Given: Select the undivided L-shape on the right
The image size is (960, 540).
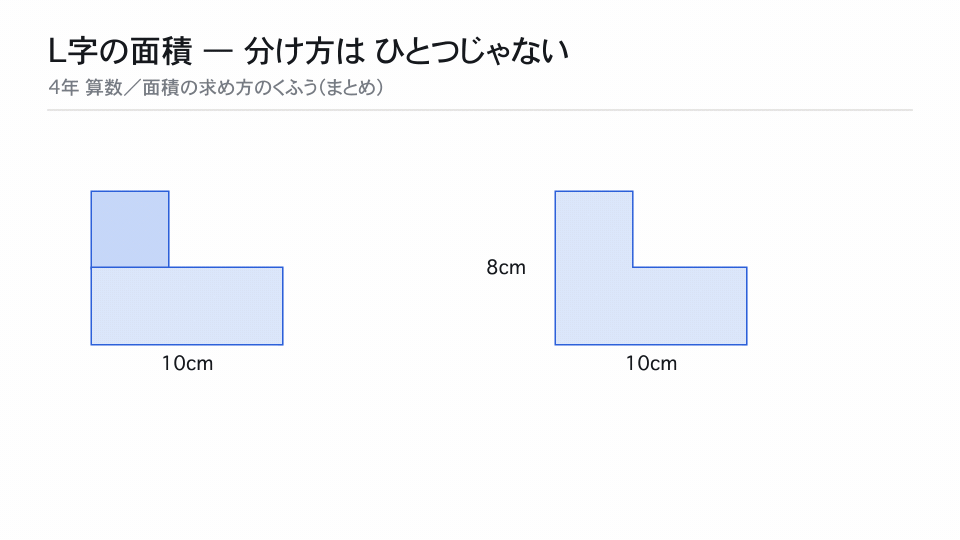Looking at the screenshot, I should (651, 268).
